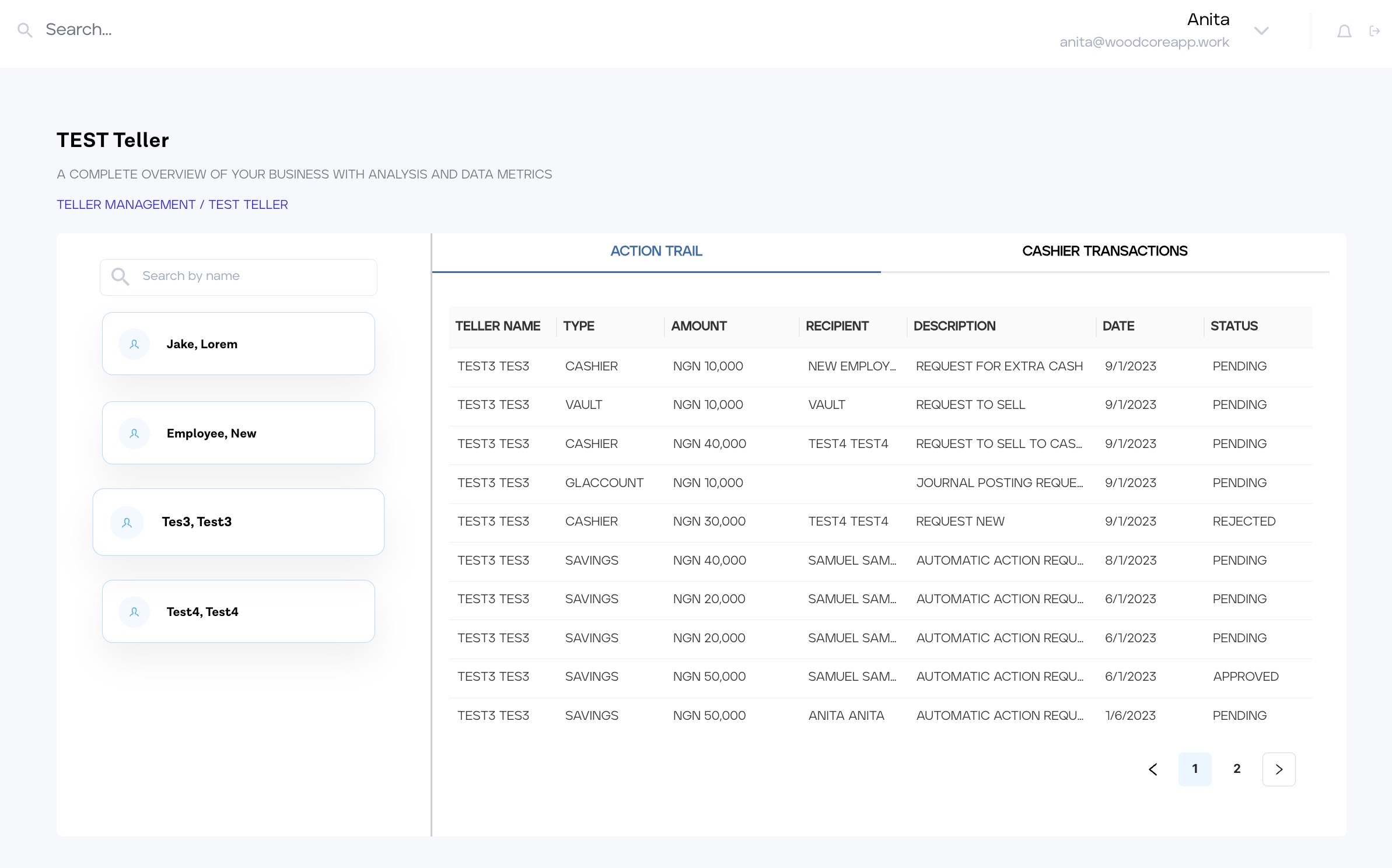Select the Action Trail tab
Screen dimensions: 1392x868
[x=656, y=251]
